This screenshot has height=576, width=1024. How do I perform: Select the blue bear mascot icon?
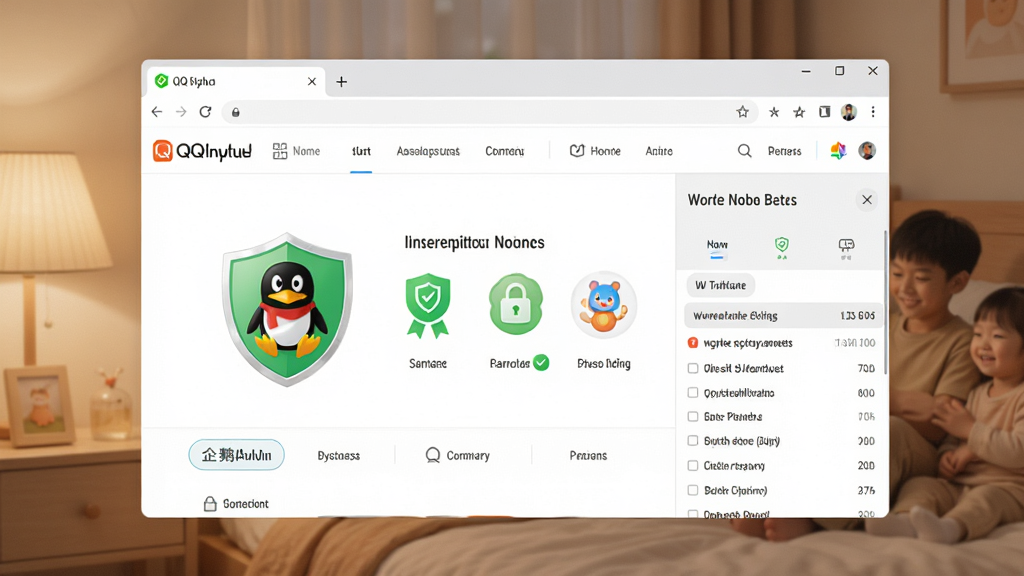(x=603, y=305)
